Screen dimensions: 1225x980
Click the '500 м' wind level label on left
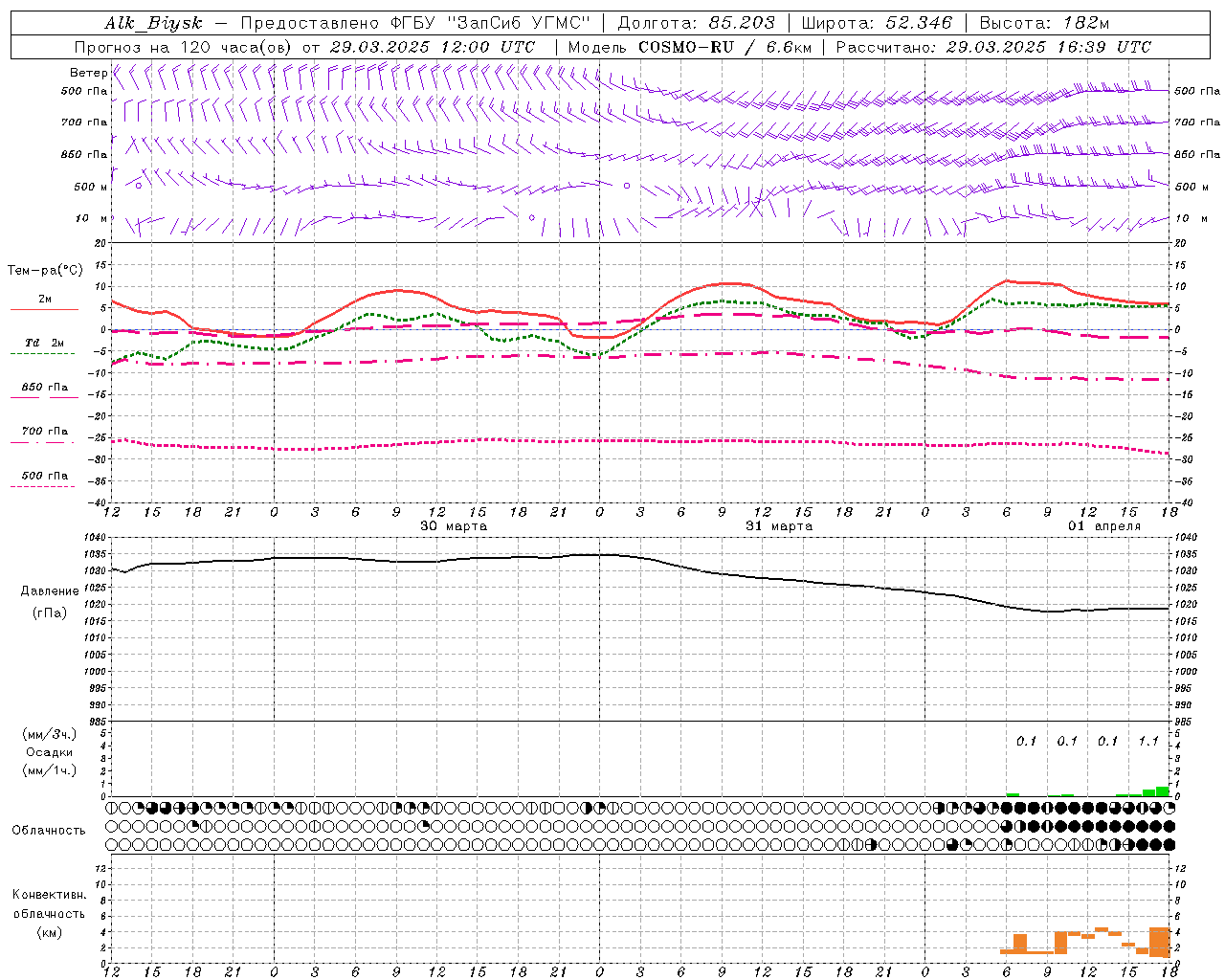coord(90,187)
